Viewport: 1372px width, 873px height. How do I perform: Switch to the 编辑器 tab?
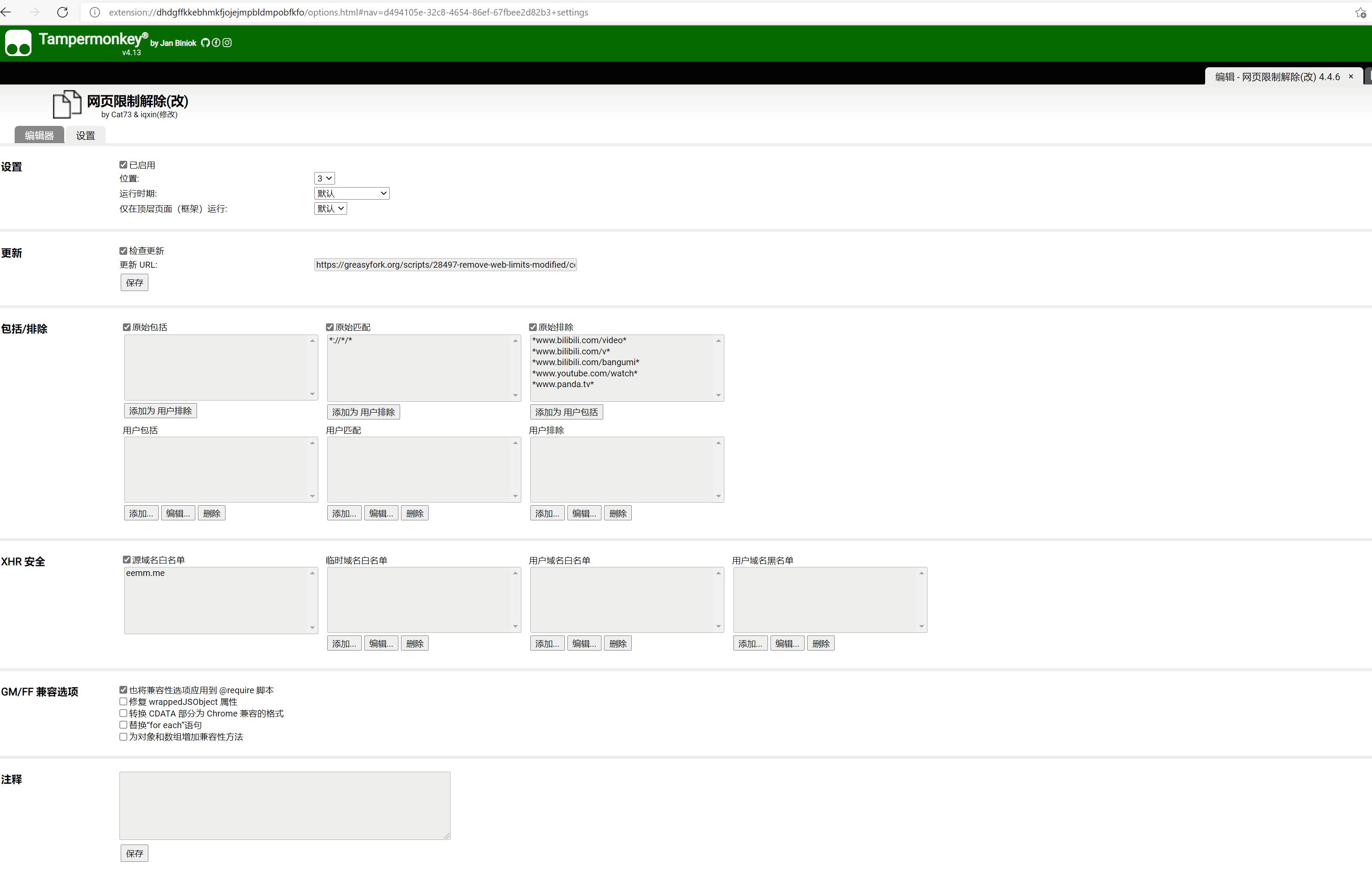pos(39,136)
